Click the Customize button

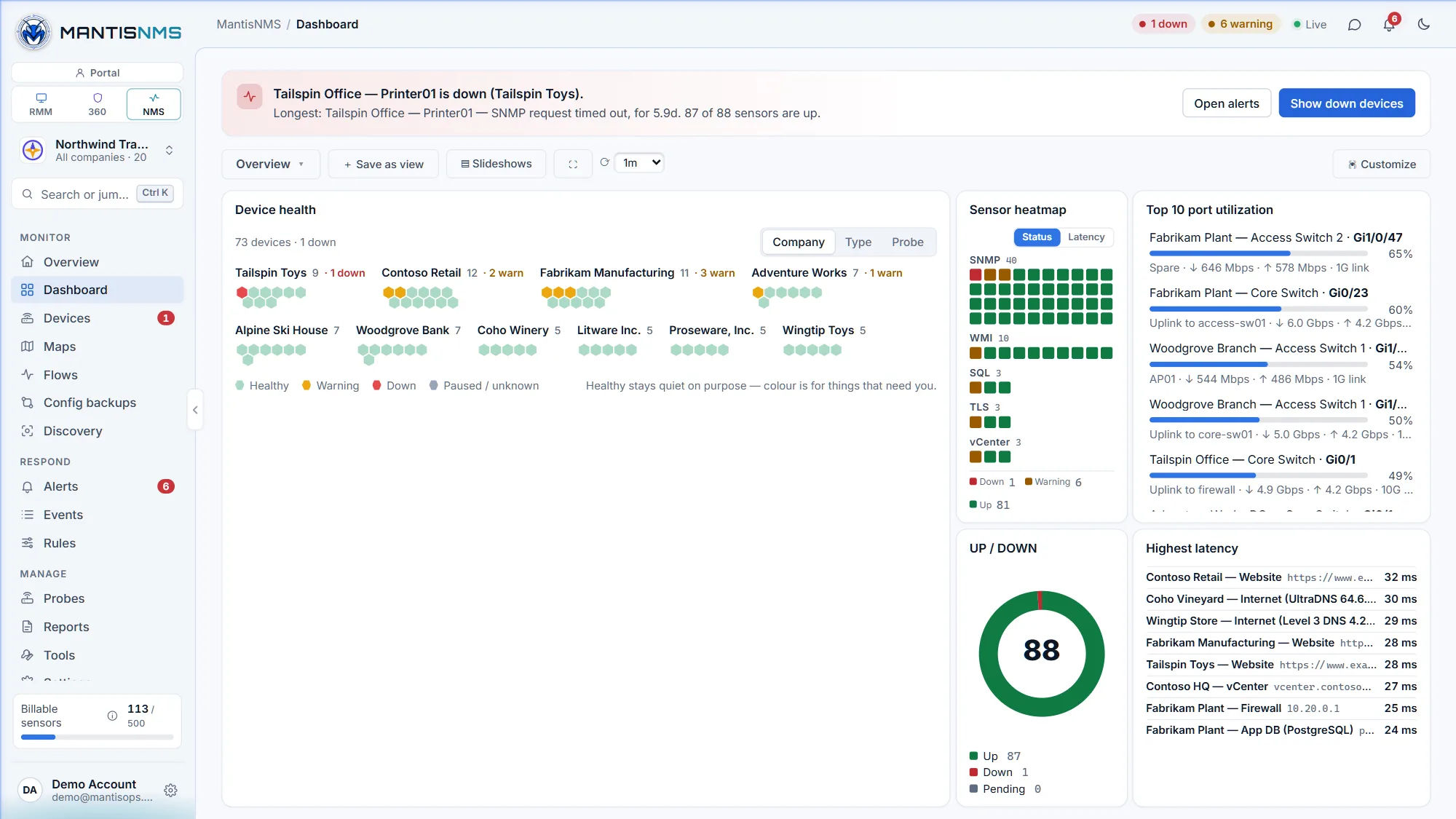click(1382, 165)
